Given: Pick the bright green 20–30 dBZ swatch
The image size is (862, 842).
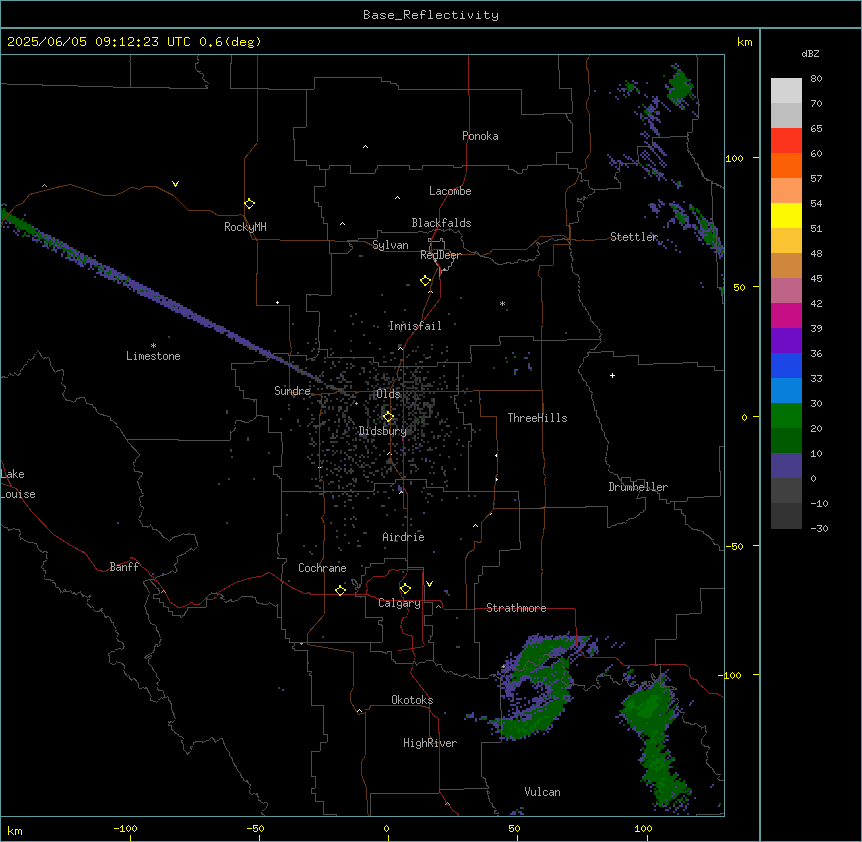Looking at the screenshot, I should (x=786, y=416).
